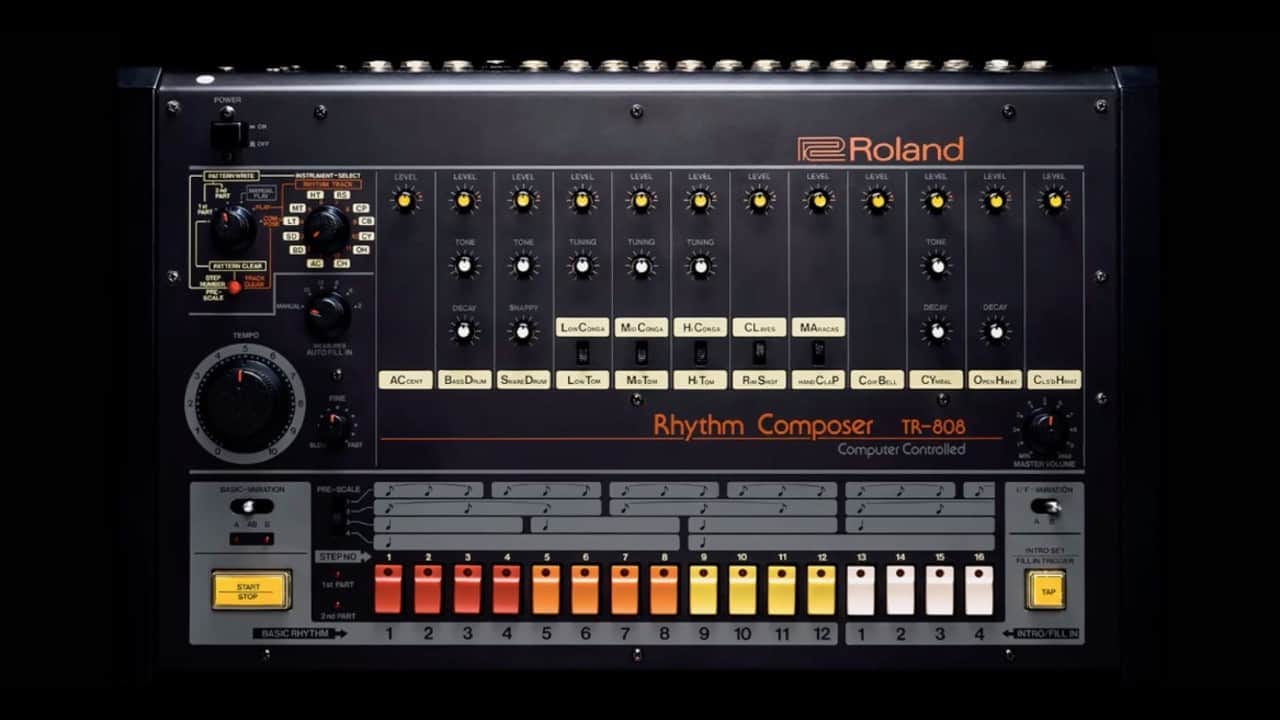Click the CowBell label
Screen dimensions: 1280x720
pos(877,380)
